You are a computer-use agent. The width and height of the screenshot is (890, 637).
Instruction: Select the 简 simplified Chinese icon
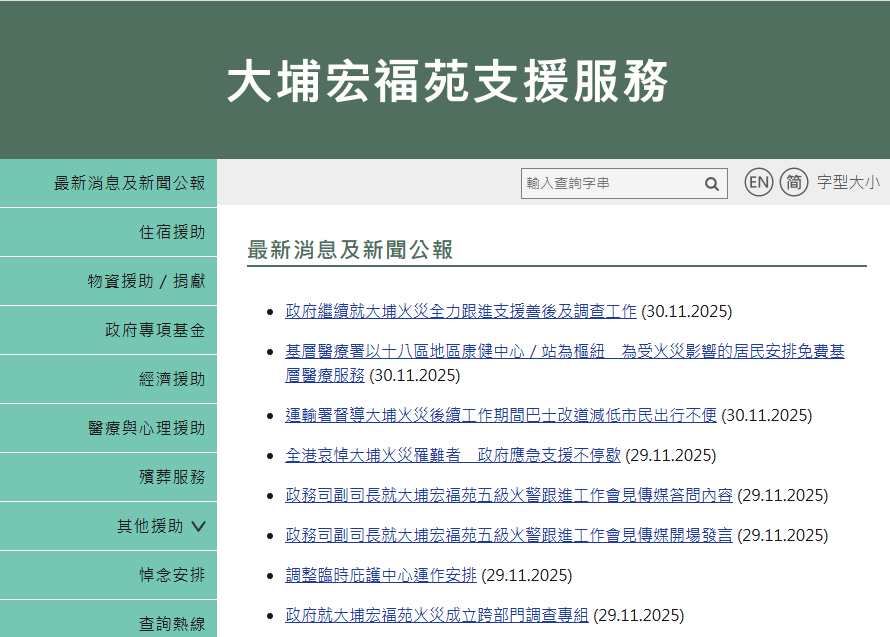(793, 182)
